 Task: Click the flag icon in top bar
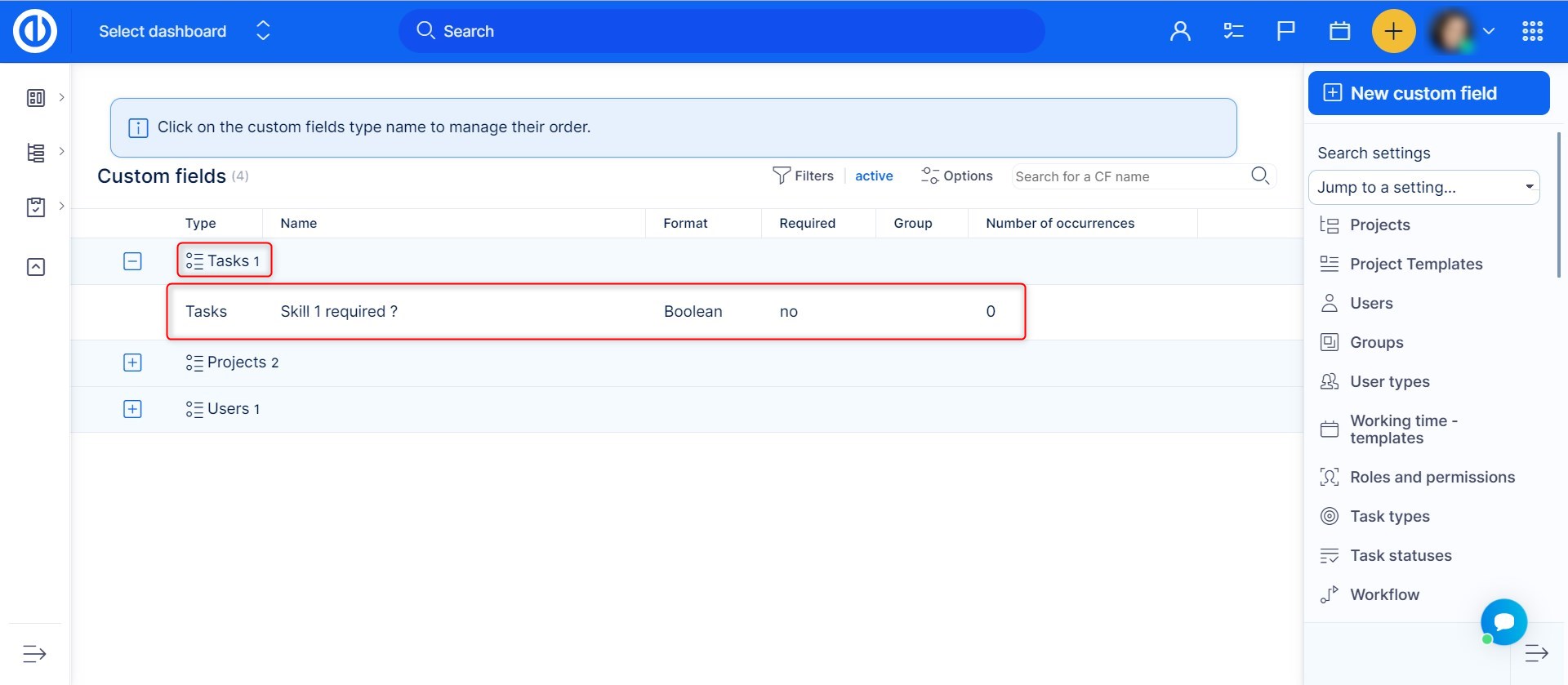(x=1285, y=32)
